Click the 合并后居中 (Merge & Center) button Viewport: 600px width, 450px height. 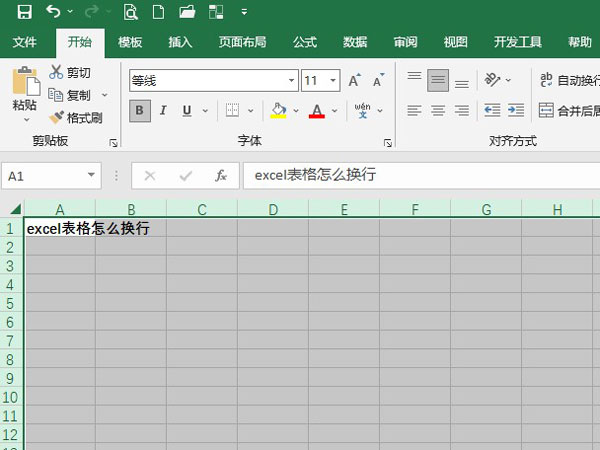pos(568,110)
